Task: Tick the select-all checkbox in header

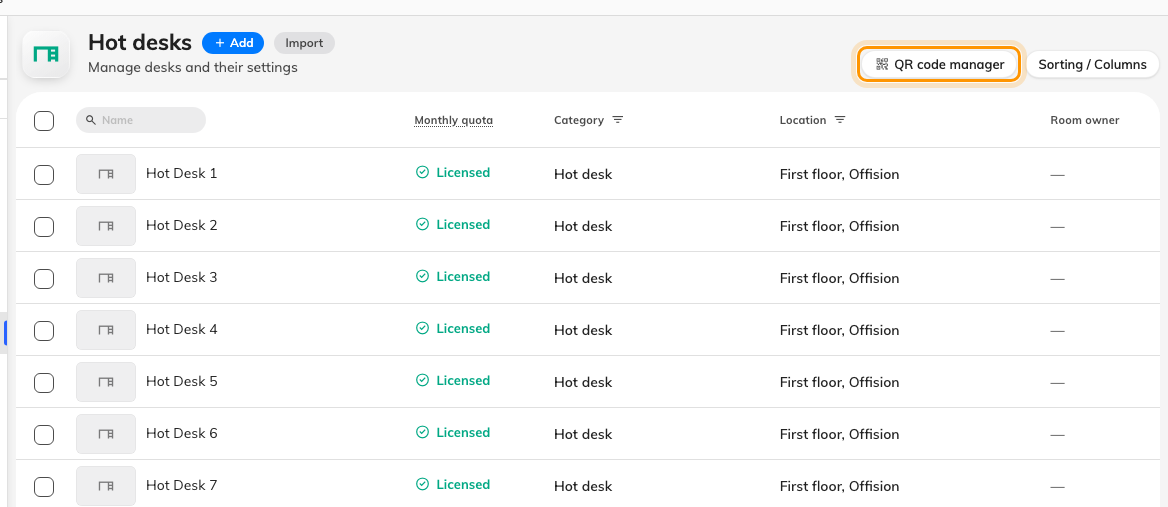Action: click(44, 121)
